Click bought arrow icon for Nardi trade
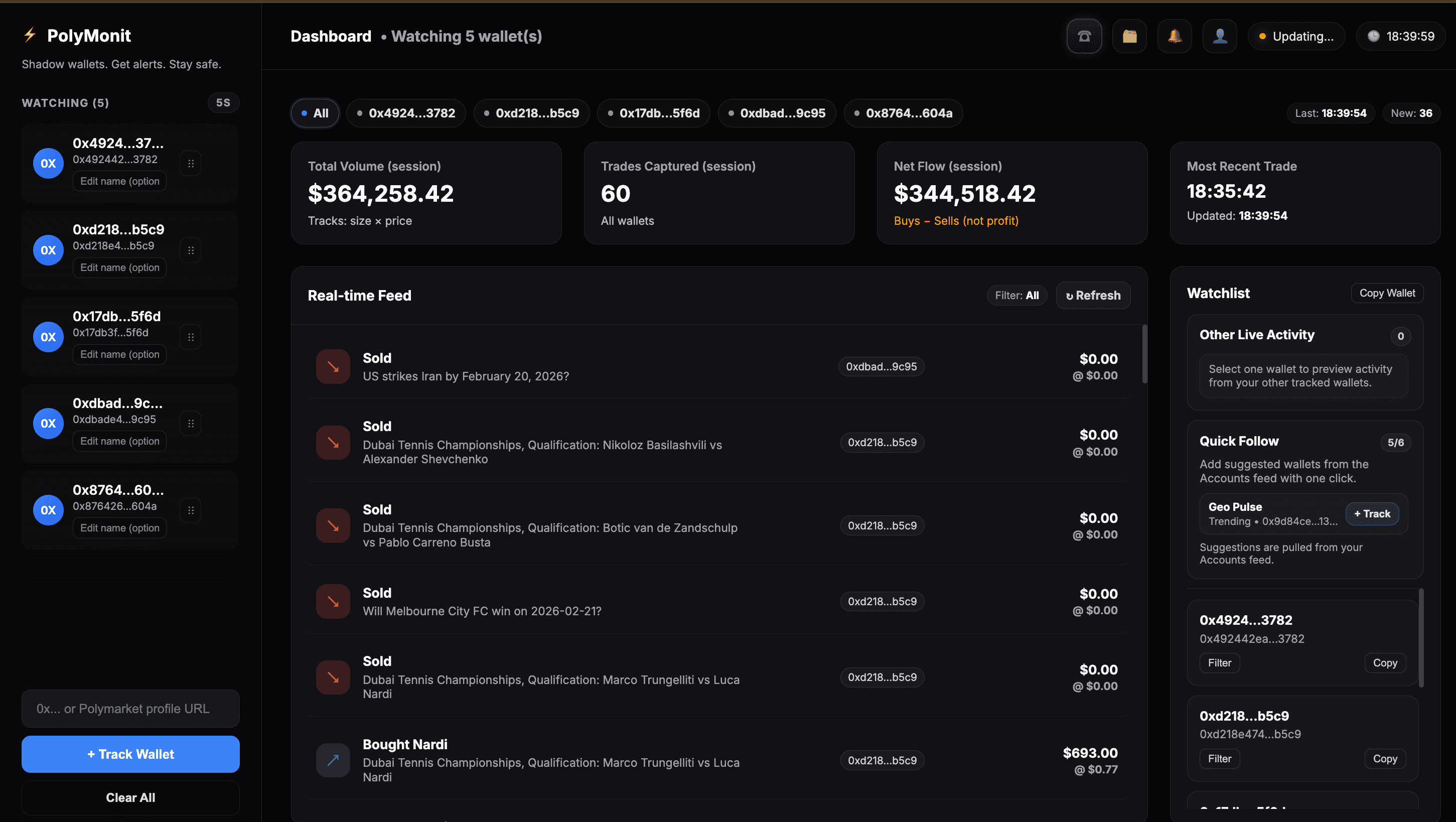1456x822 pixels. click(x=333, y=760)
